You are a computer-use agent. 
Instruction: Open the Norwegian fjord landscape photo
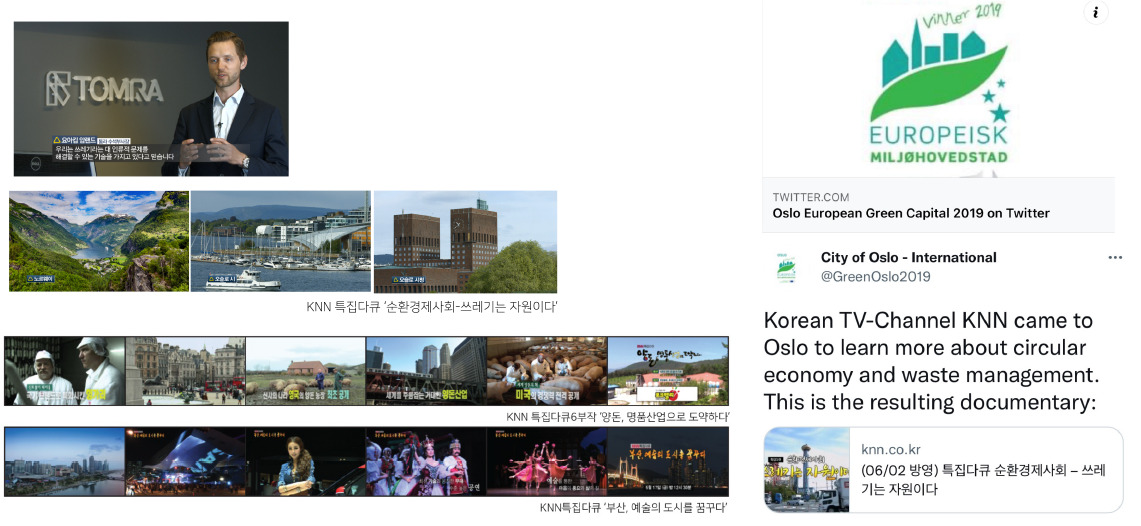[x=99, y=242]
